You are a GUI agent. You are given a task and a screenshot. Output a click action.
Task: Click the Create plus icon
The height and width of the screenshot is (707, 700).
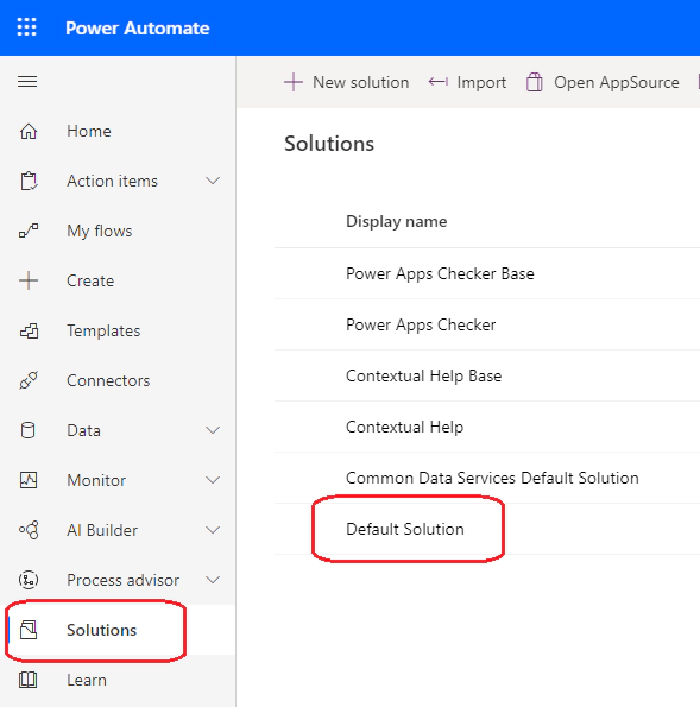coord(29,281)
